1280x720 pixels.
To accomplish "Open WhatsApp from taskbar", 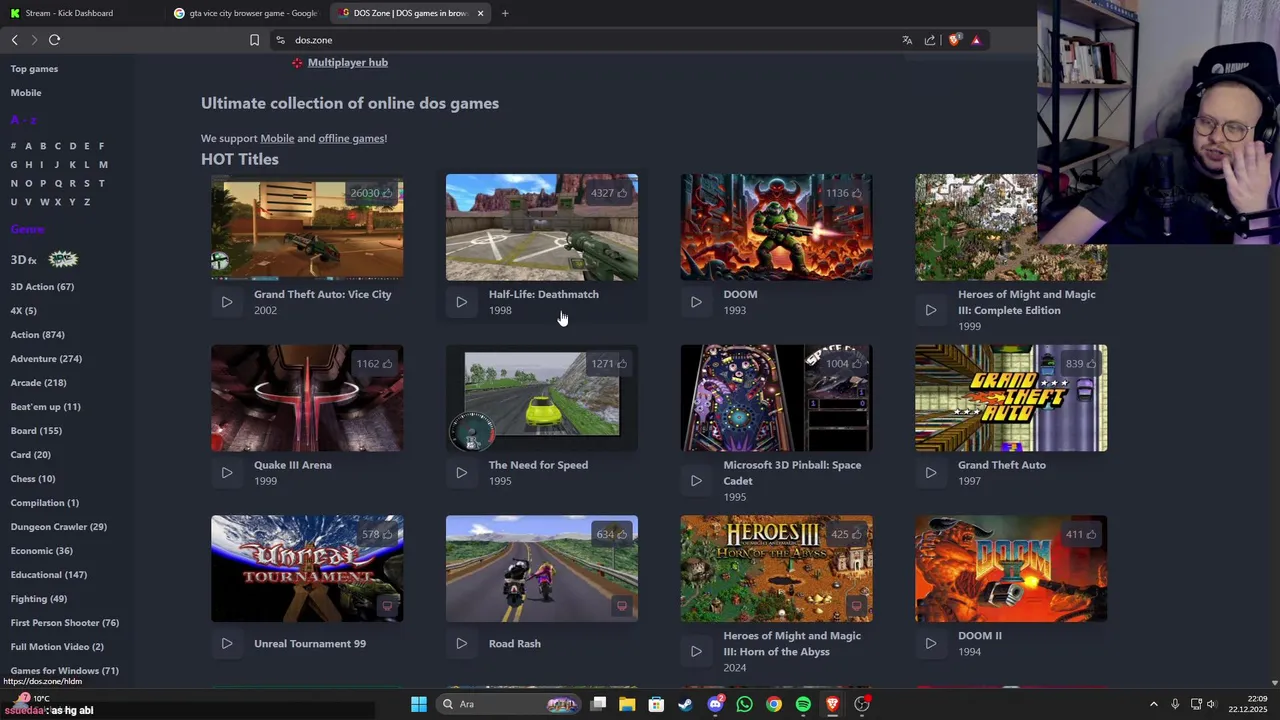I will coord(744,704).
